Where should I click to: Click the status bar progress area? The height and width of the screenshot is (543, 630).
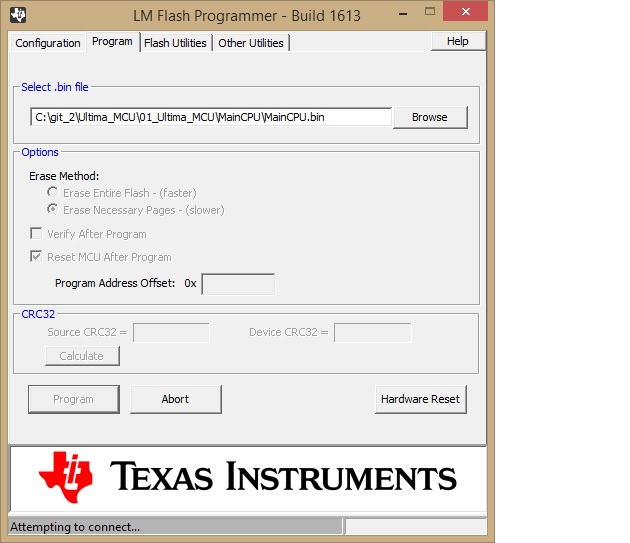click(416, 527)
